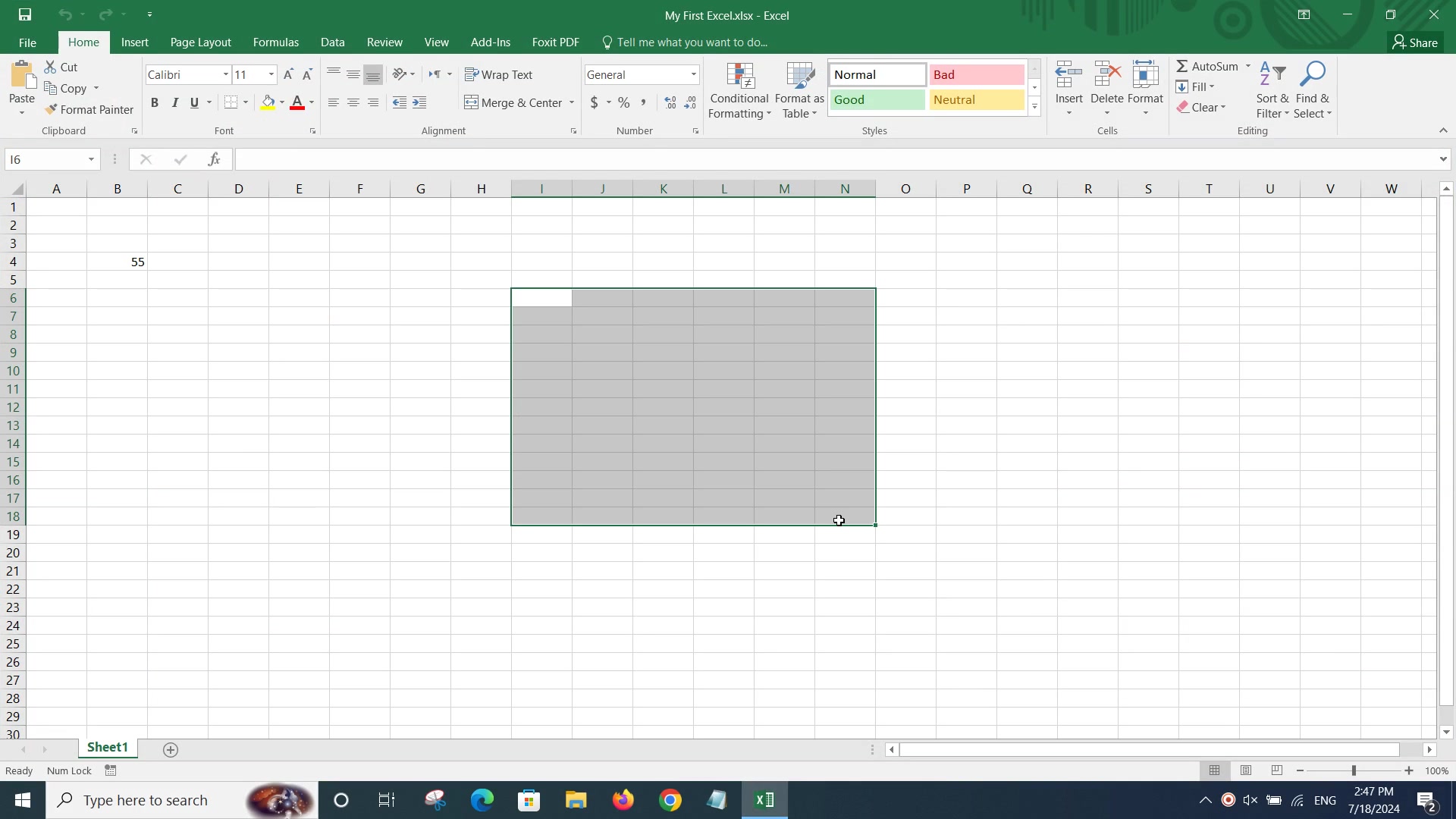Toggle Italic formatting
Viewport: 1456px width, 819px height.
(x=174, y=102)
